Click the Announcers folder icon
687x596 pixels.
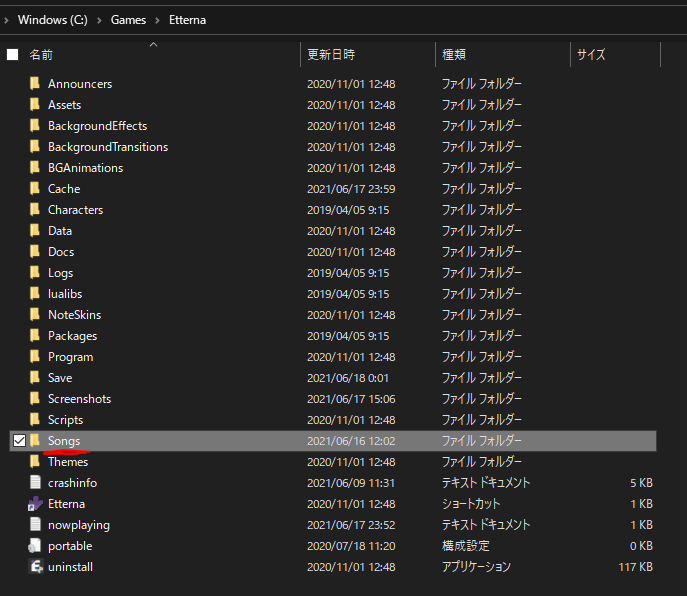35,83
